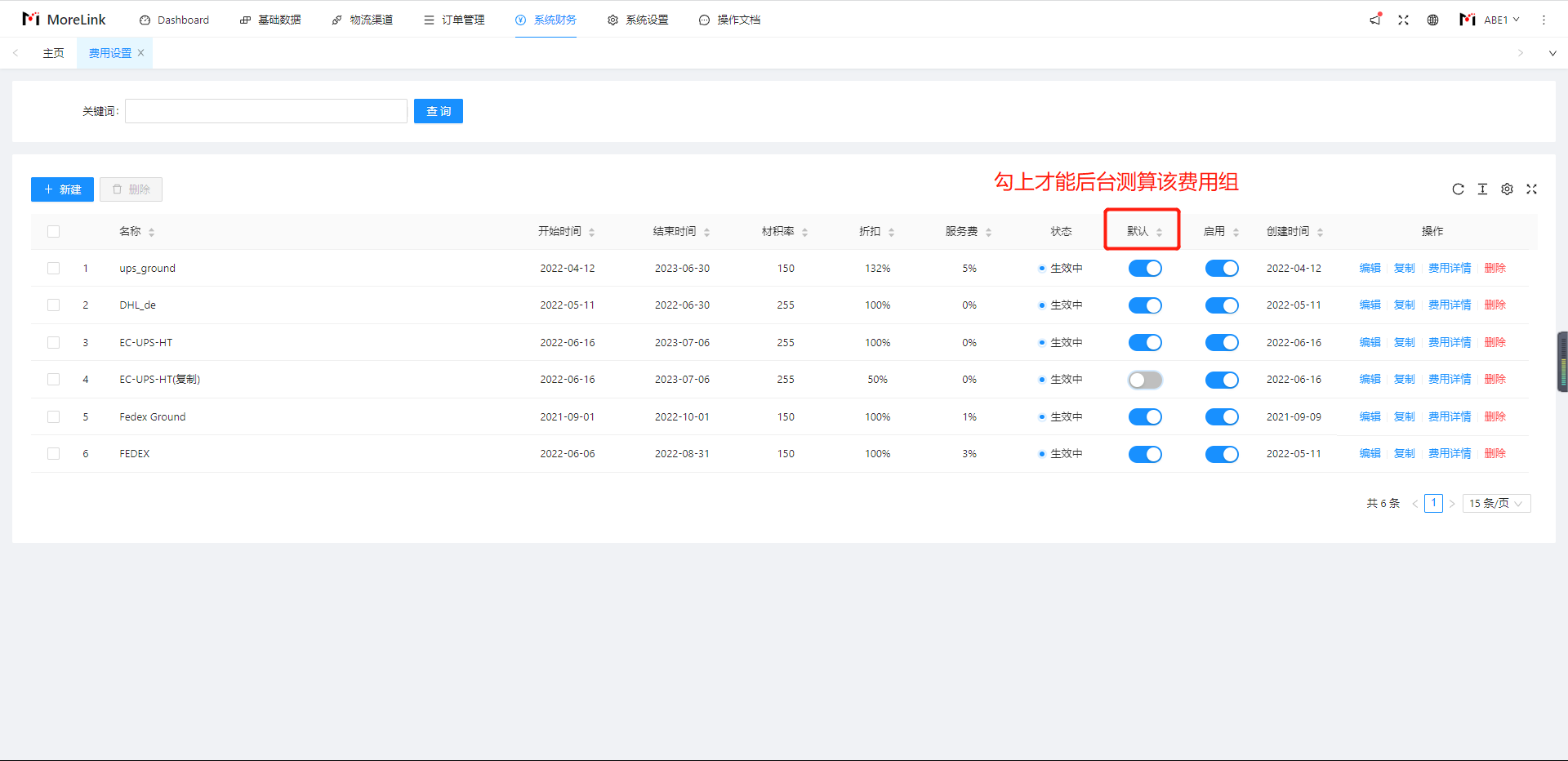This screenshot has height=761, width=1568.
Task: Open the 15 条/页 page size dropdown
Action: 1496,504
